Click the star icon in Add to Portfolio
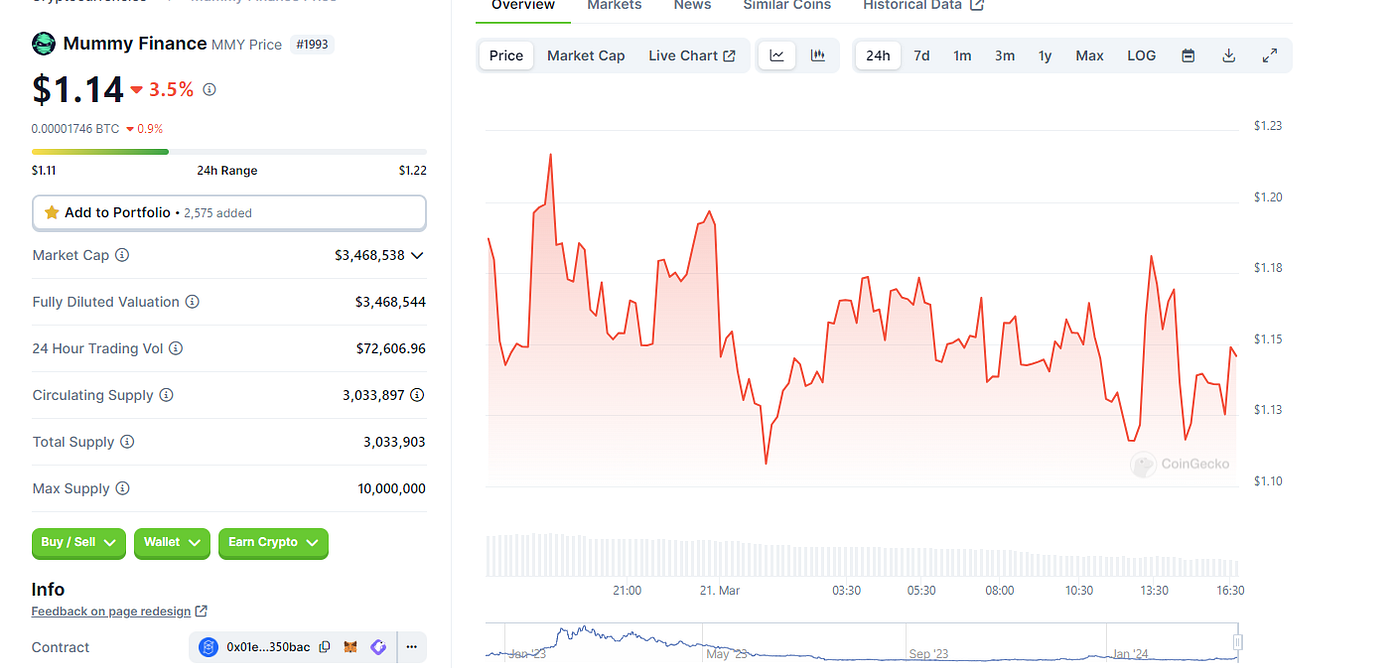The width and height of the screenshot is (1400, 668). (52, 213)
